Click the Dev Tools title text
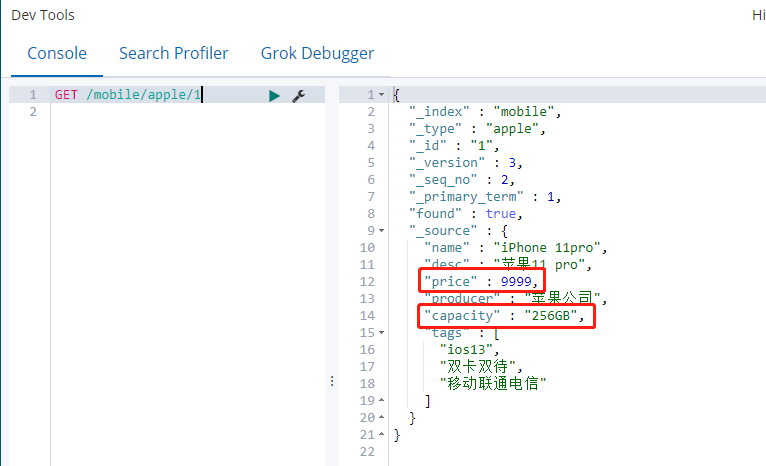 click(43, 15)
